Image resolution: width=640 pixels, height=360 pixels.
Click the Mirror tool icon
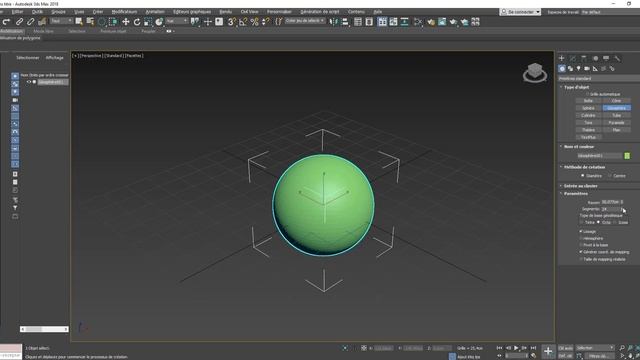pos(333,22)
